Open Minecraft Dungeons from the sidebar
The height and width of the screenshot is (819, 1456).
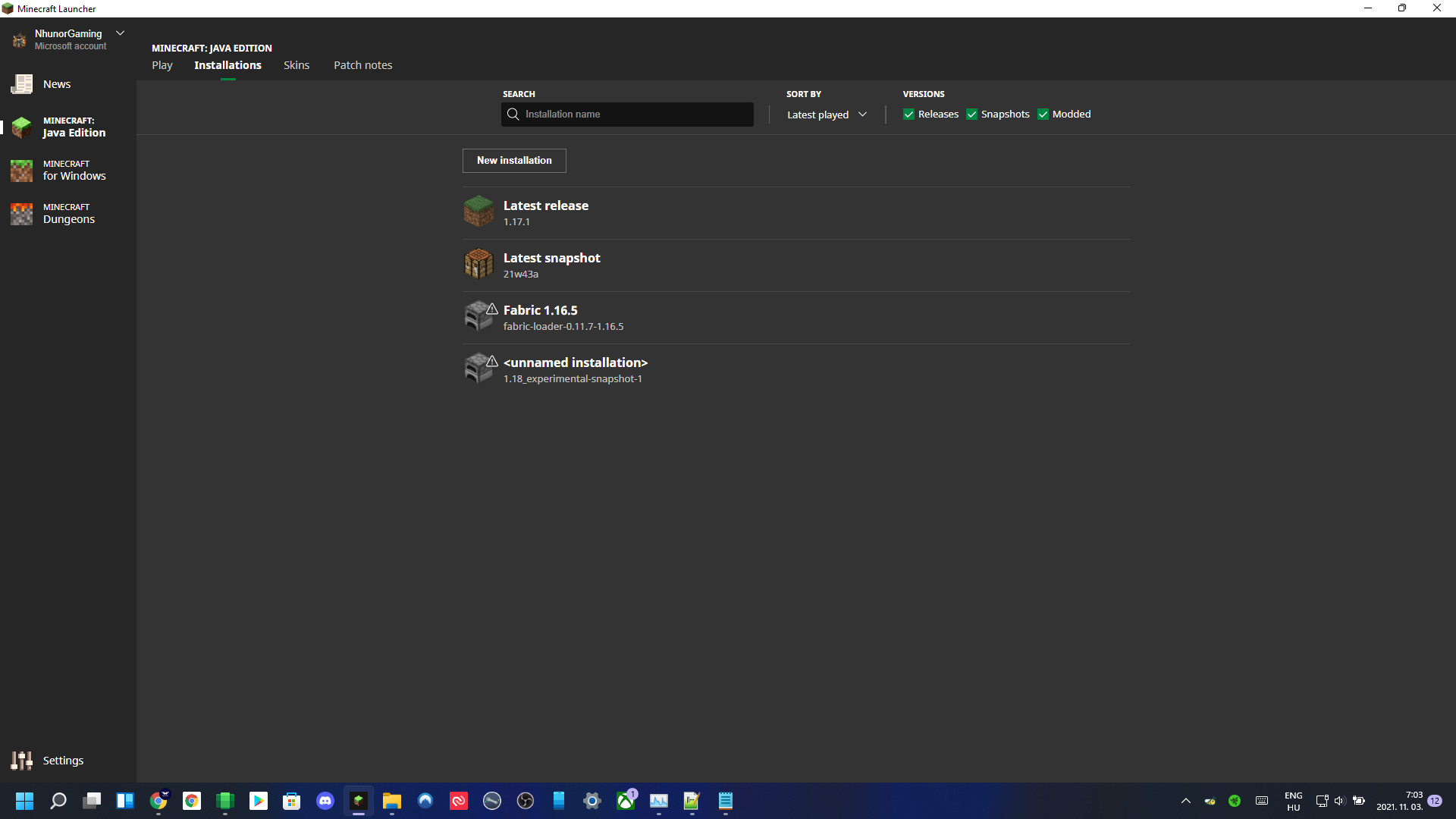pos(68,213)
